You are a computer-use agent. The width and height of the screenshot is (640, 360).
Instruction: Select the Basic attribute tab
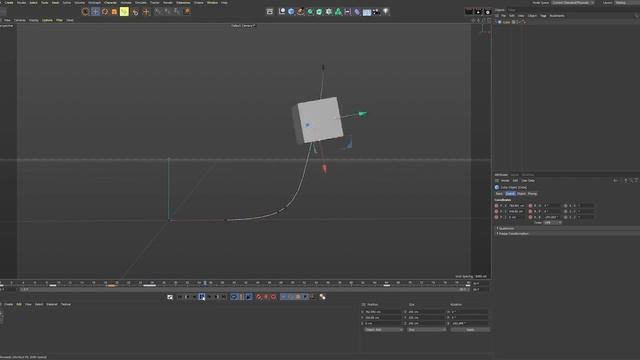(499, 193)
